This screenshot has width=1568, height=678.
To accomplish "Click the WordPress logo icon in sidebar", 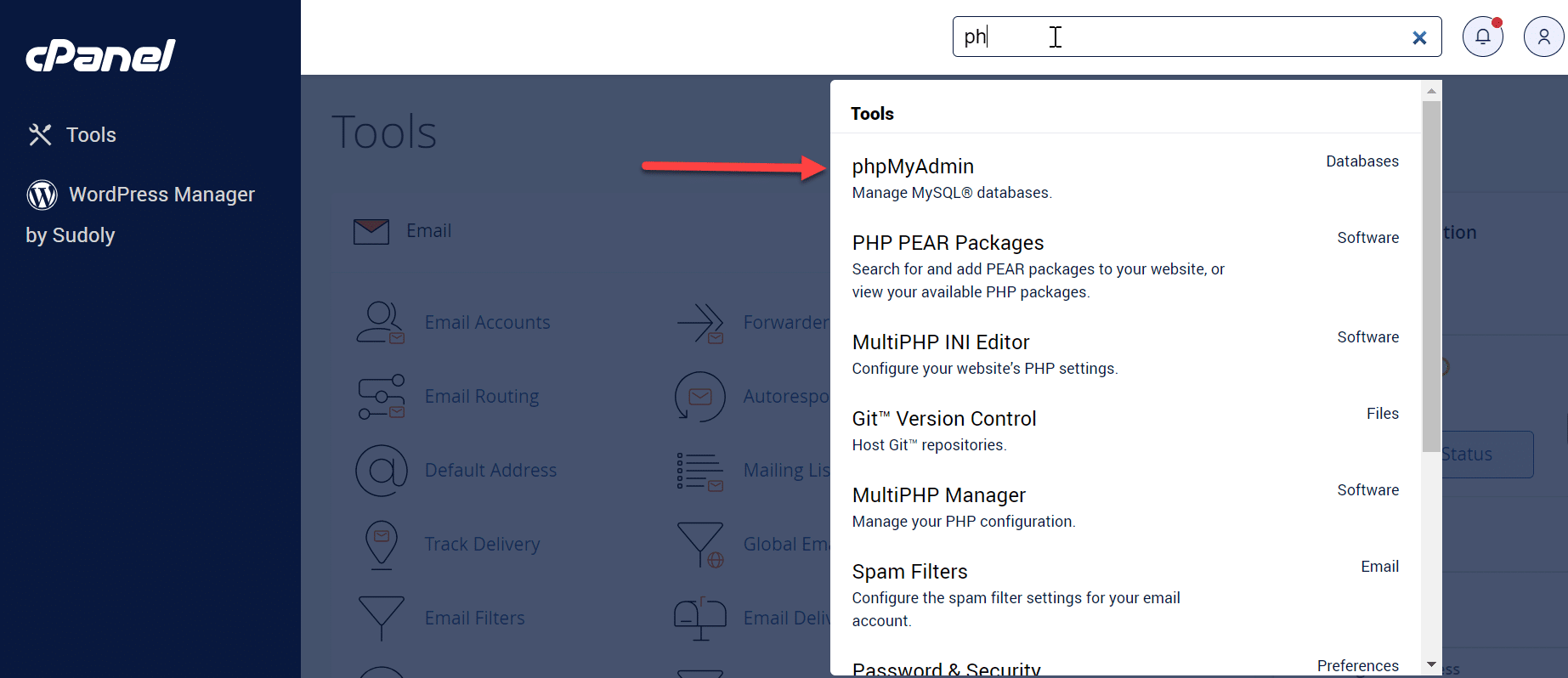I will click(x=42, y=195).
